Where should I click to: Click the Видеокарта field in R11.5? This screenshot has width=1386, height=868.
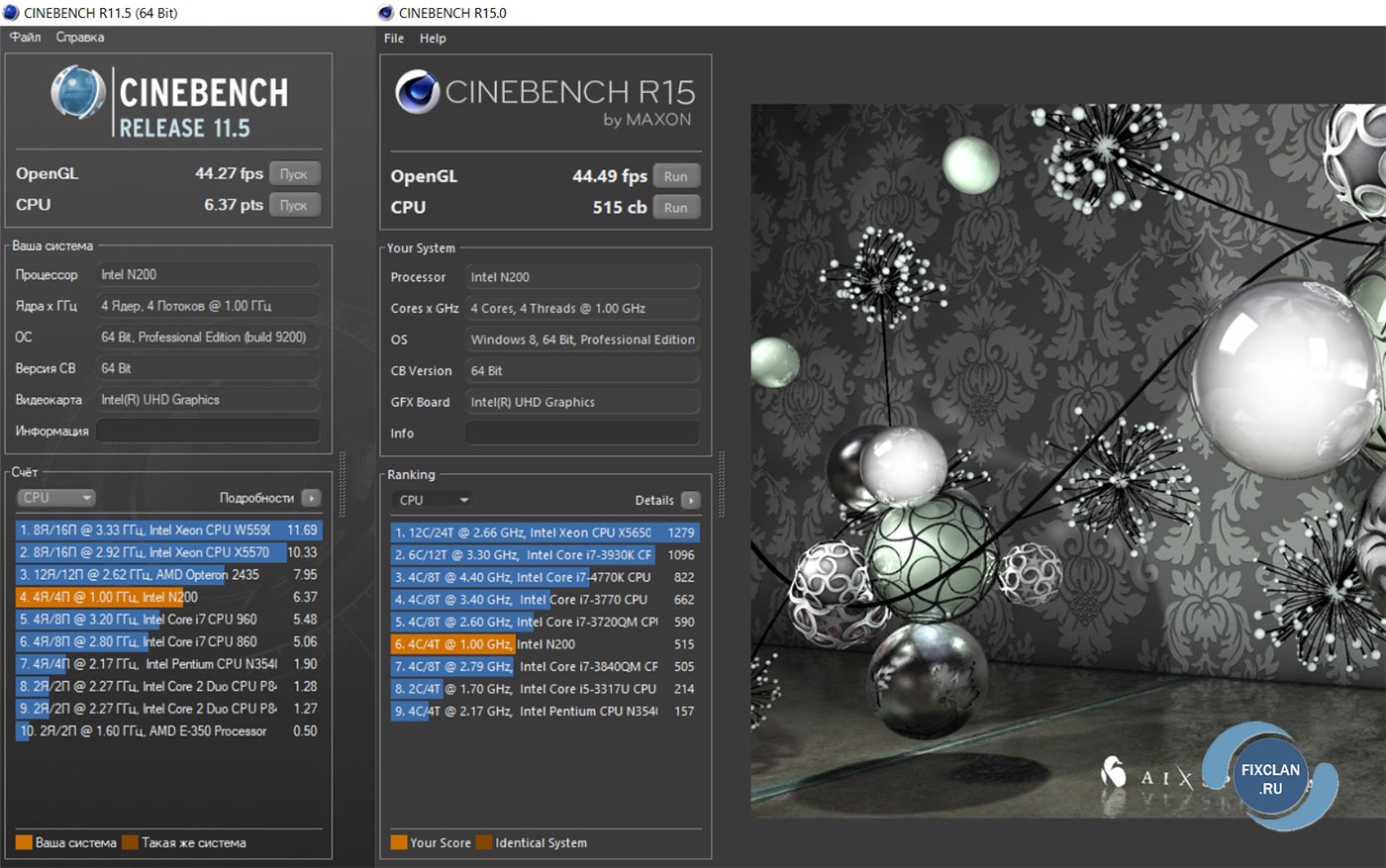pos(208,400)
